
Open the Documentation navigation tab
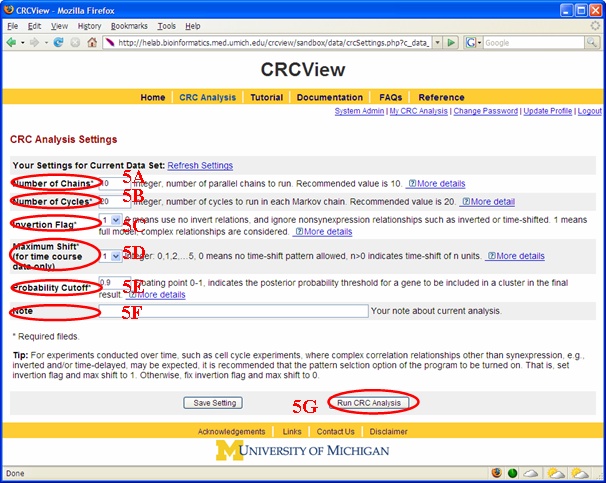pyautogui.click(x=330, y=97)
